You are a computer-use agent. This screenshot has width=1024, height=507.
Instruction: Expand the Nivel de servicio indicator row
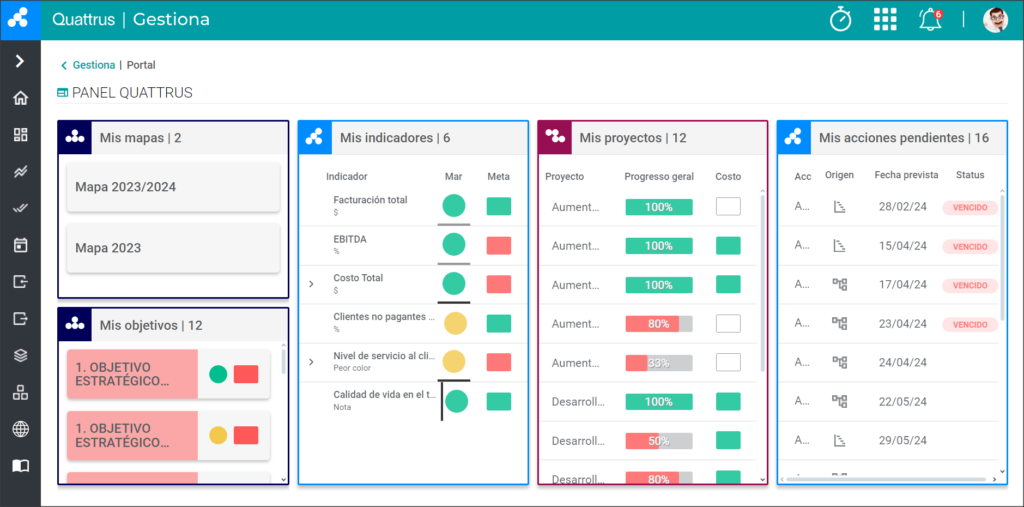pyautogui.click(x=311, y=362)
